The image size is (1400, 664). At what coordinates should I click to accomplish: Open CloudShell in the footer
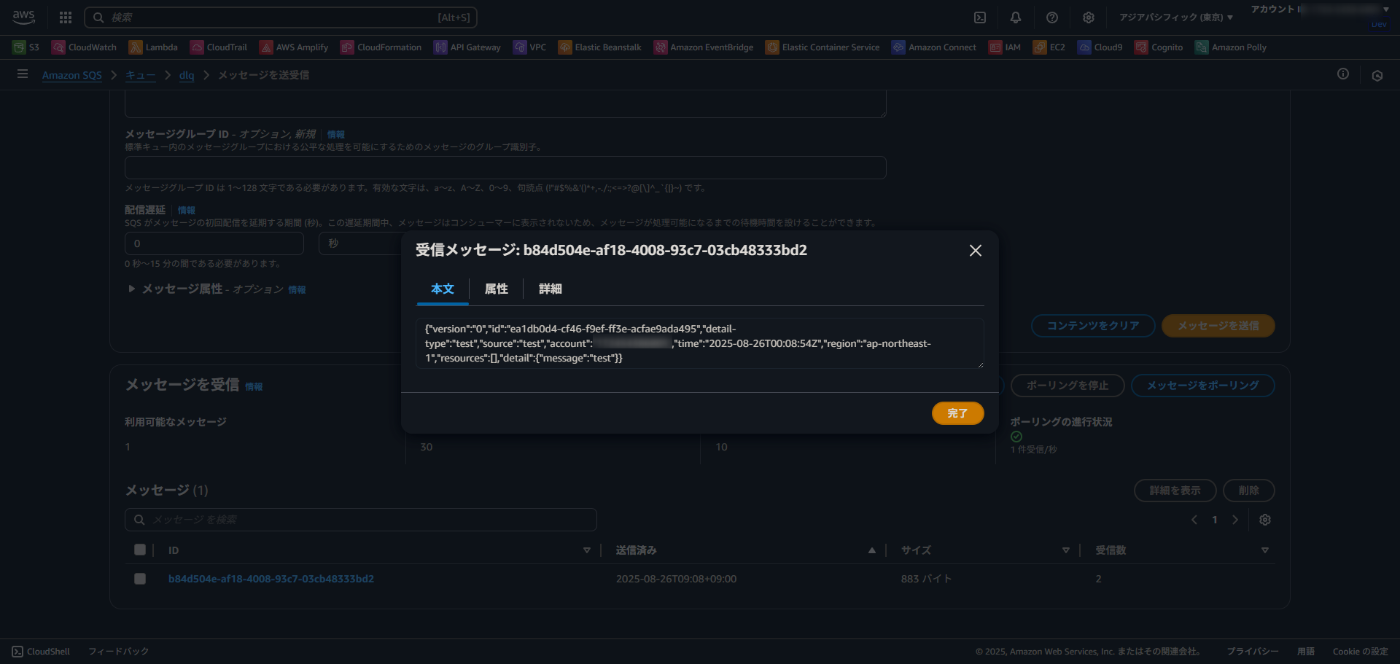click(x=40, y=651)
